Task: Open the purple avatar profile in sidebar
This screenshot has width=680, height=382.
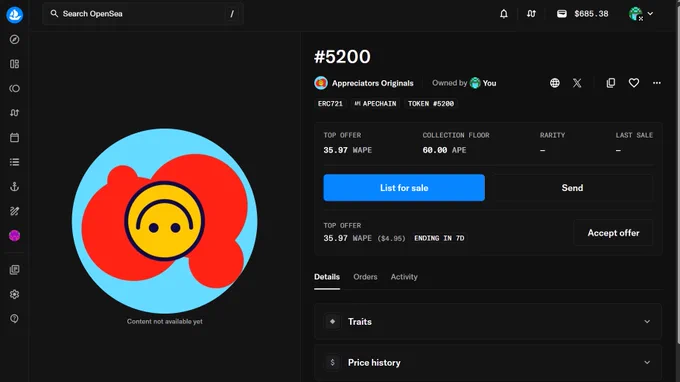Action: pyautogui.click(x=14, y=235)
